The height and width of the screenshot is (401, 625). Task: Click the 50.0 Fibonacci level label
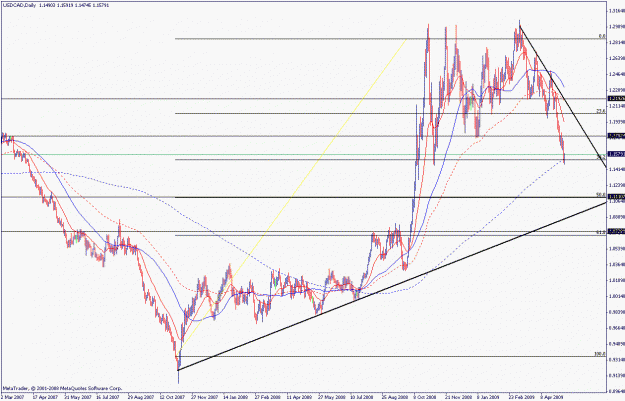pyautogui.click(x=601, y=195)
